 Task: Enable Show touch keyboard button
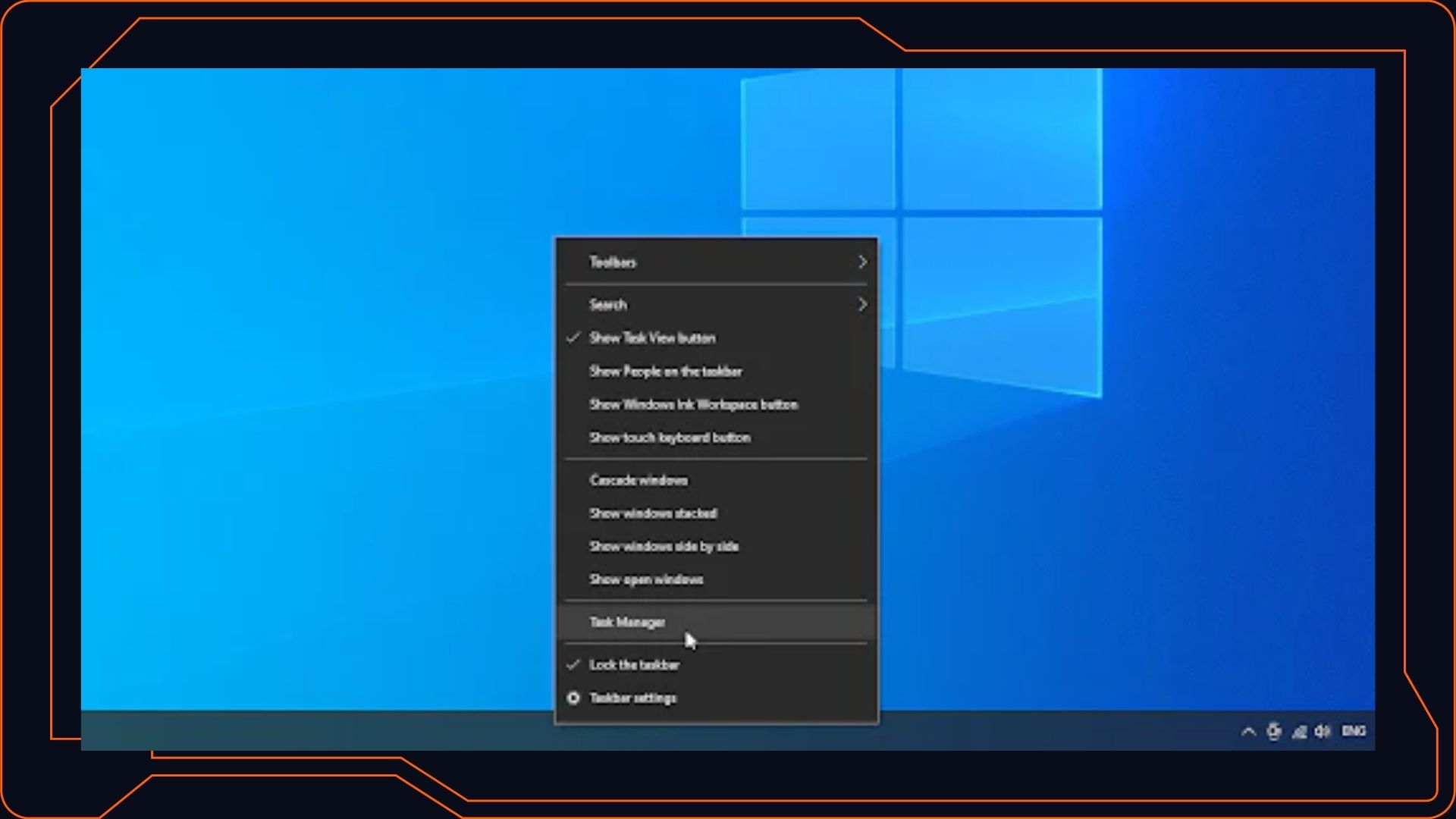tap(717, 438)
